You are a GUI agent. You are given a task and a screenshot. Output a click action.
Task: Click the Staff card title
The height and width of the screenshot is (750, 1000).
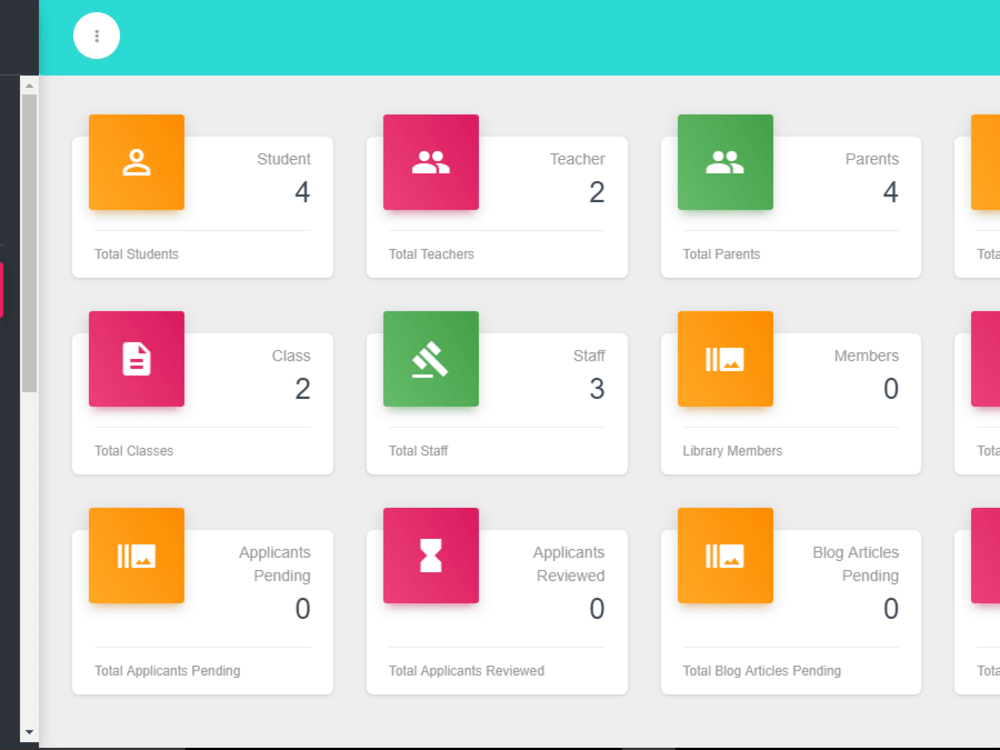[x=589, y=356]
